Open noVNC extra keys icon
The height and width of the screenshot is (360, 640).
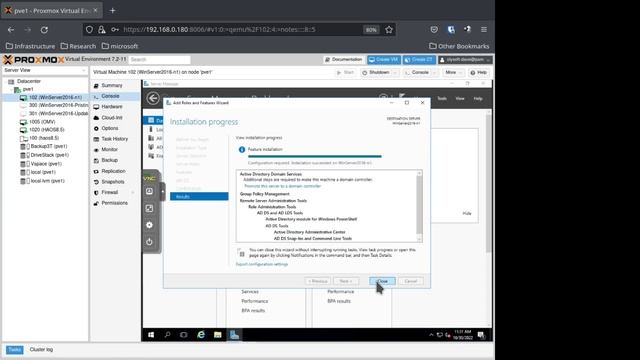click(x=149, y=191)
